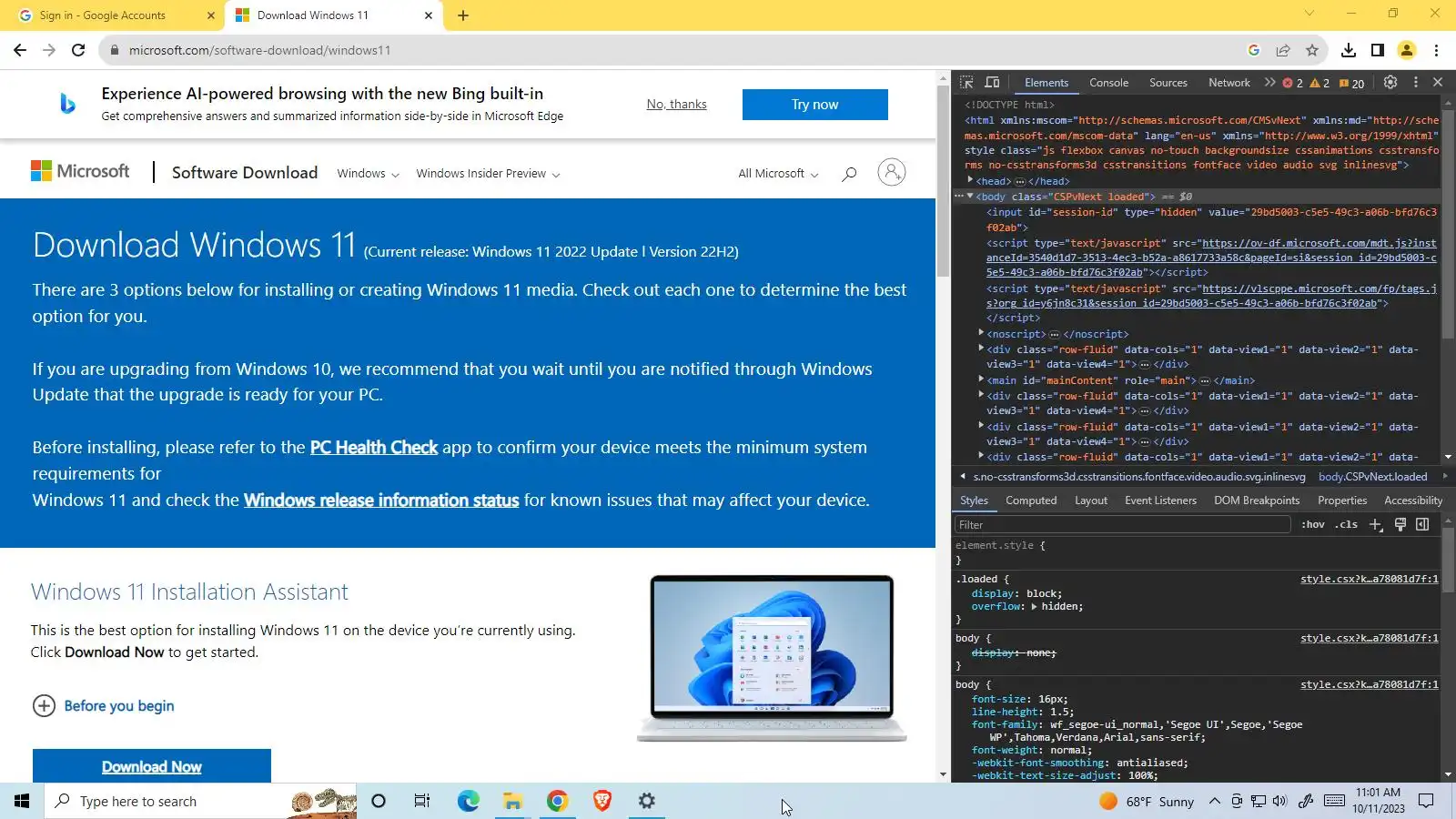Toggle device toolbar in DevTools
This screenshot has height=819, width=1456.
992,83
